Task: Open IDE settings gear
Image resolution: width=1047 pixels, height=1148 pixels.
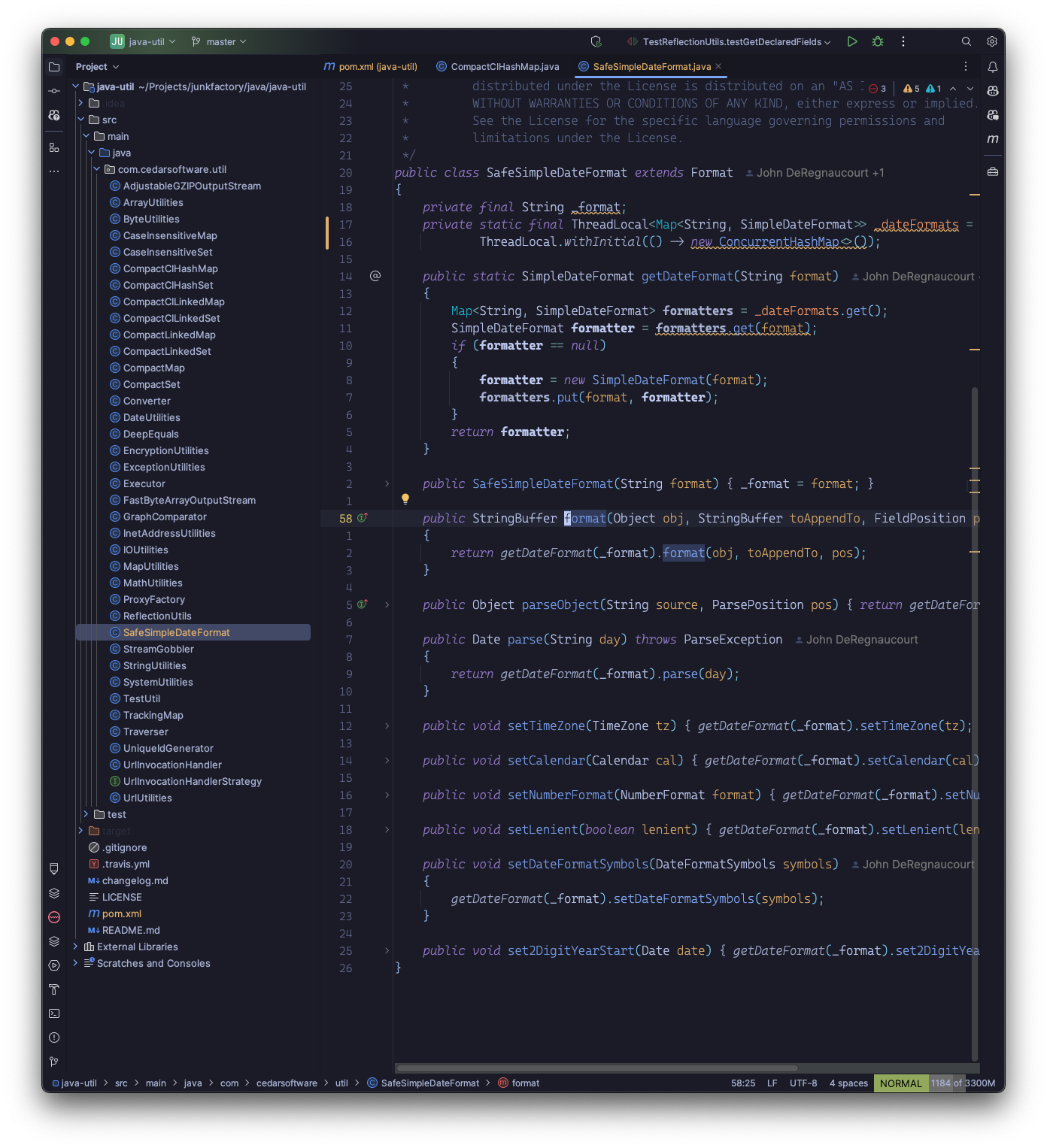Action: pyautogui.click(x=992, y=42)
